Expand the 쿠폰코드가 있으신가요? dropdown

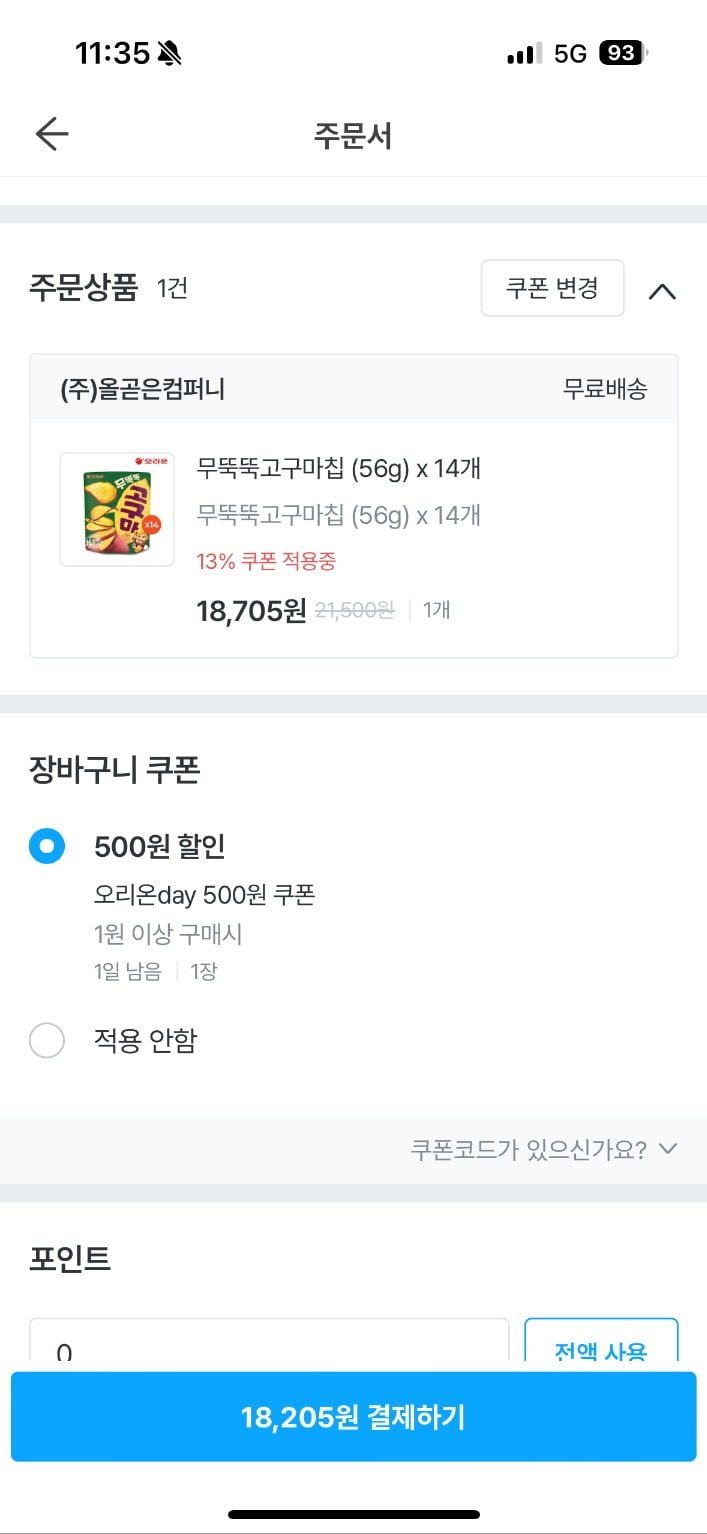click(x=544, y=1149)
